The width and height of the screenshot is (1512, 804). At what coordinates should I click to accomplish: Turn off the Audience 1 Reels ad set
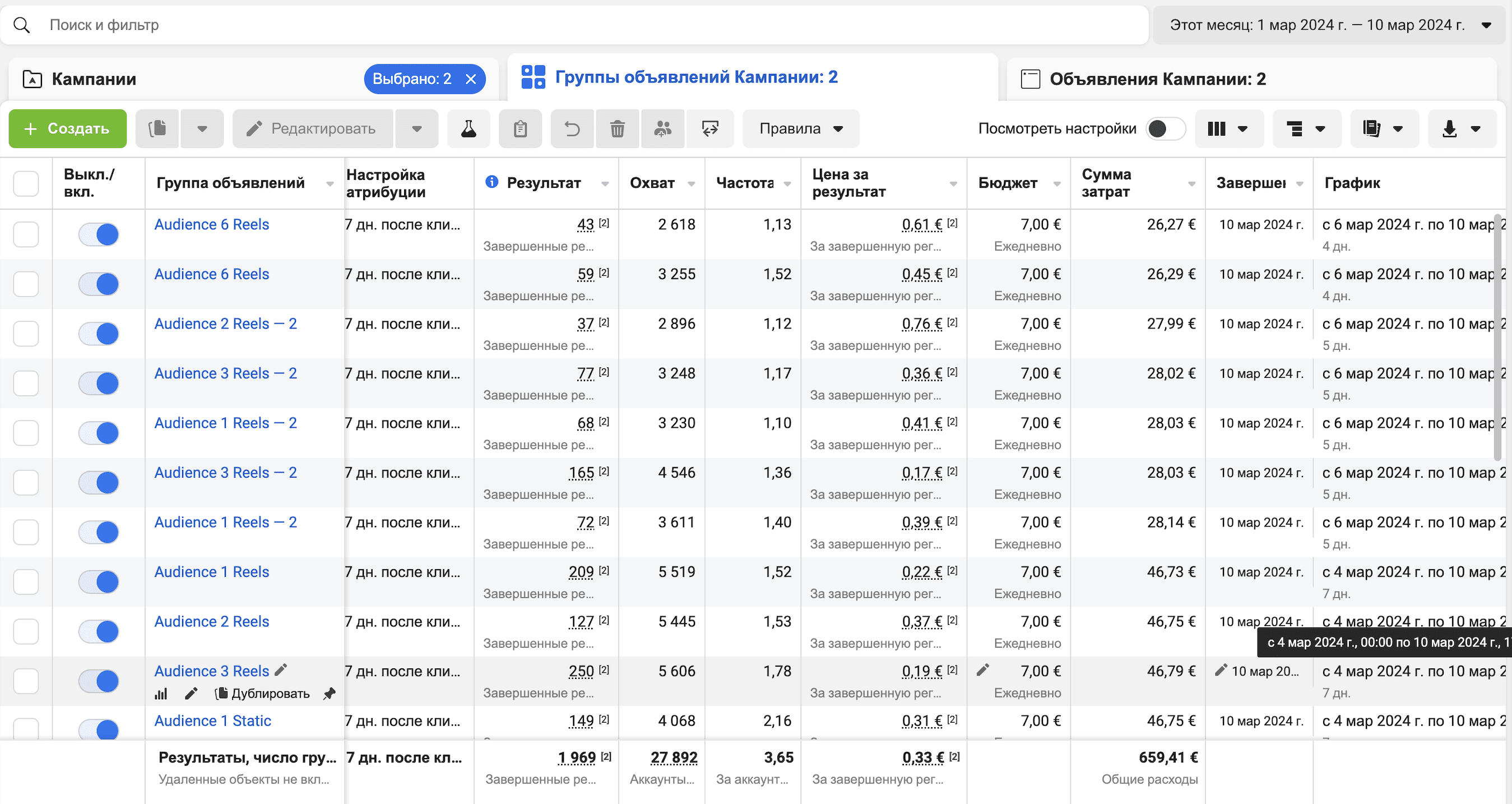tap(99, 582)
